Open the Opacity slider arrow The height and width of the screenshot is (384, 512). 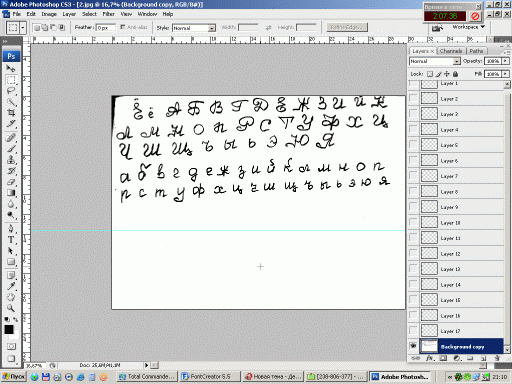pos(506,61)
